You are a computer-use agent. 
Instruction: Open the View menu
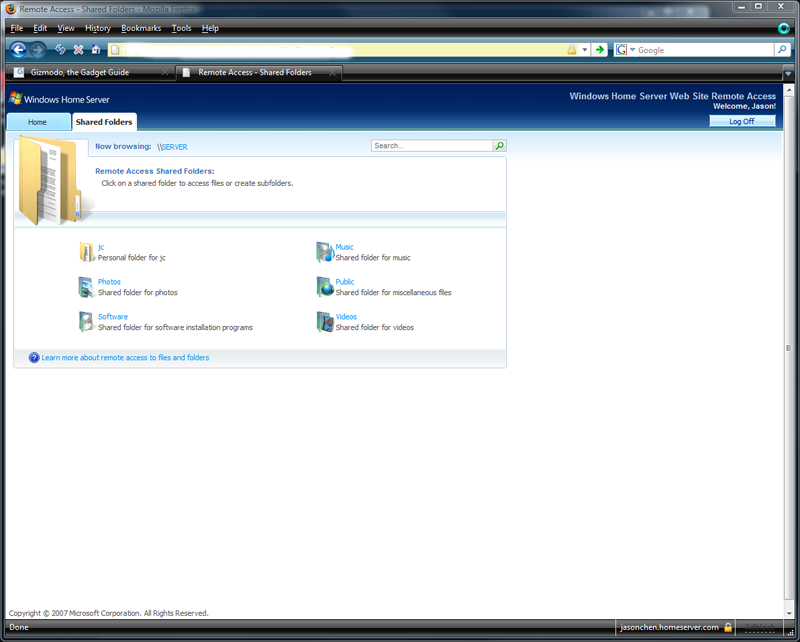tap(65, 28)
